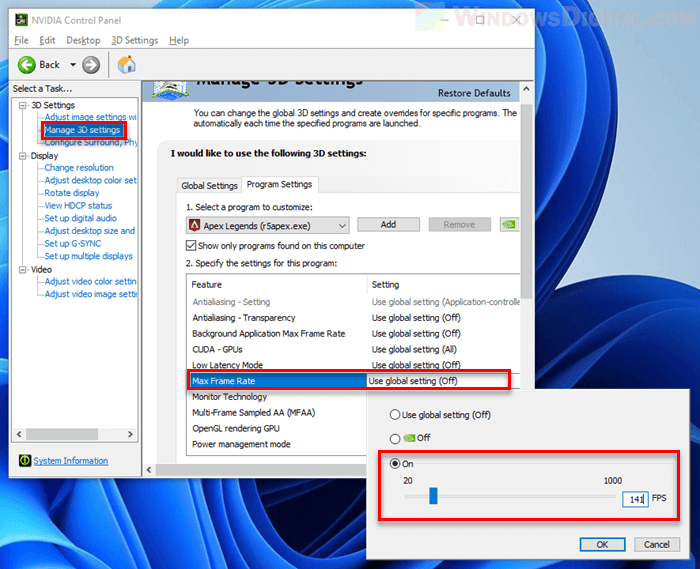Select the Power management mode row
This screenshot has width=700, height=569.
click(278, 444)
